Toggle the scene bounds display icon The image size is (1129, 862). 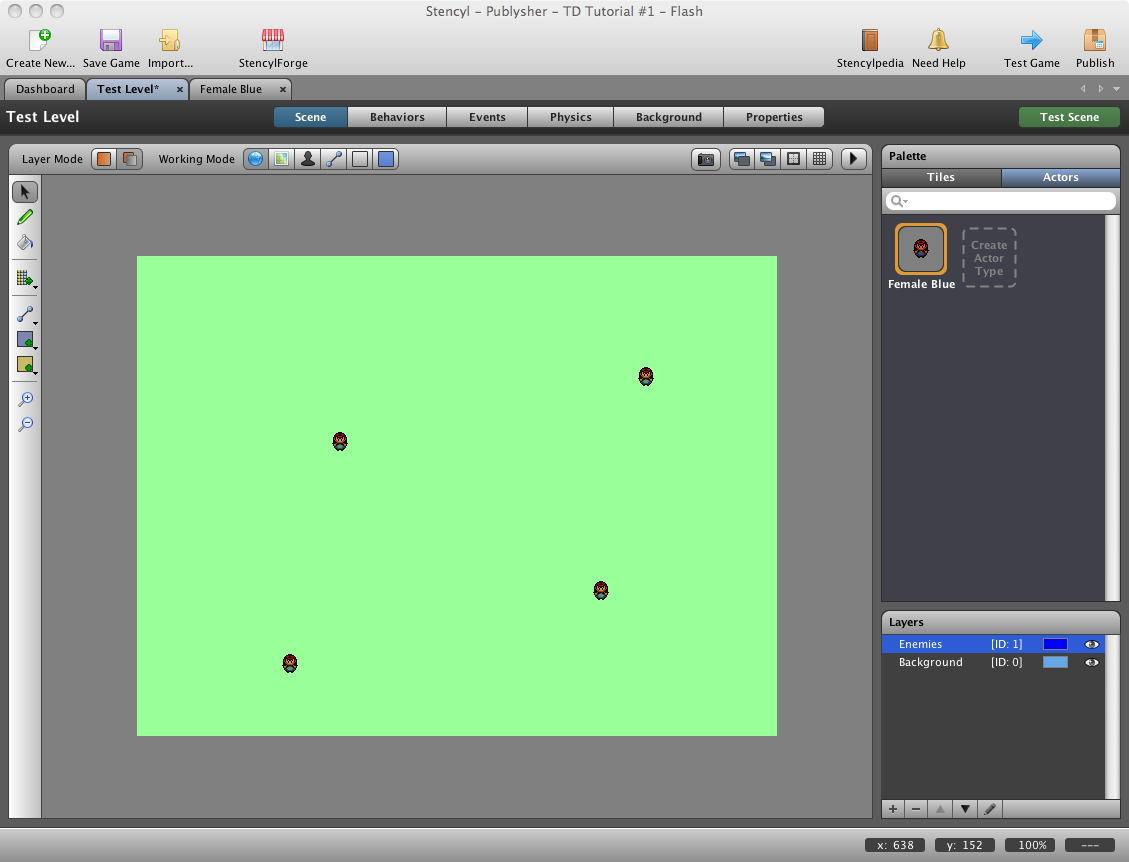[793, 159]
